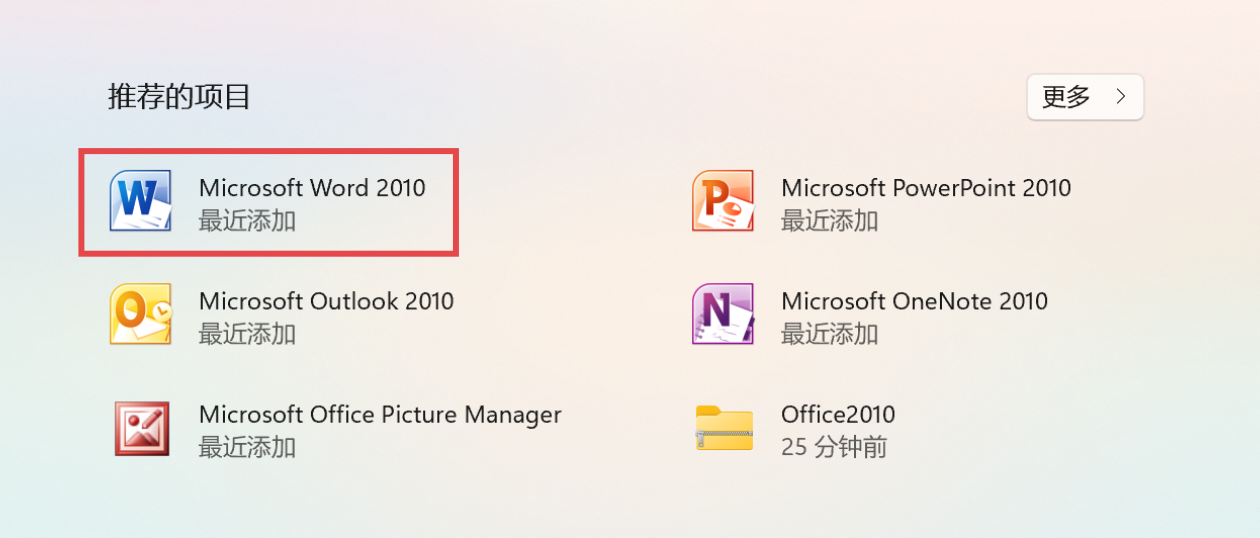Click the Microsoft Word 2010 title text
Image resolution: width=1260 pixels, height=538 pixels.
click(x=312, y=187)
